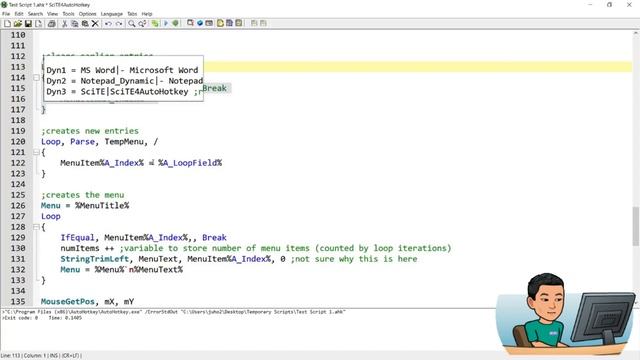Click the blue sphere toolbar icon
This screenshot has height=360, width=640.
click(x=200, y=23)
